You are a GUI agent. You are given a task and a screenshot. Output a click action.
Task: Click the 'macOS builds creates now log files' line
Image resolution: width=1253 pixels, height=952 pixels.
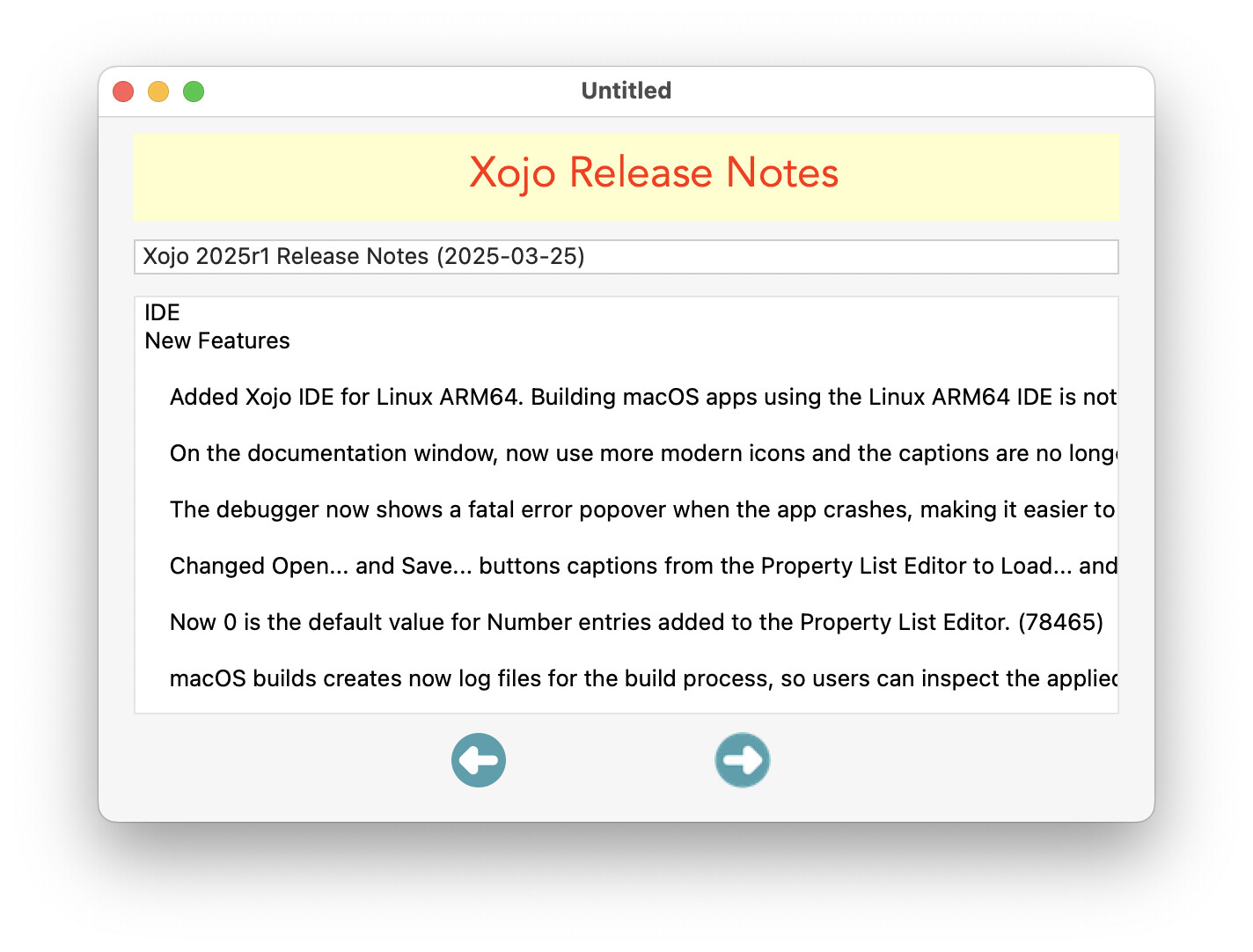click(643, 678)
